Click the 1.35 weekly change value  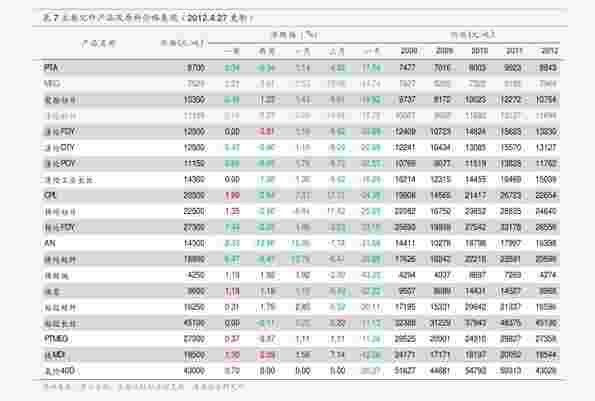point(232,211)
